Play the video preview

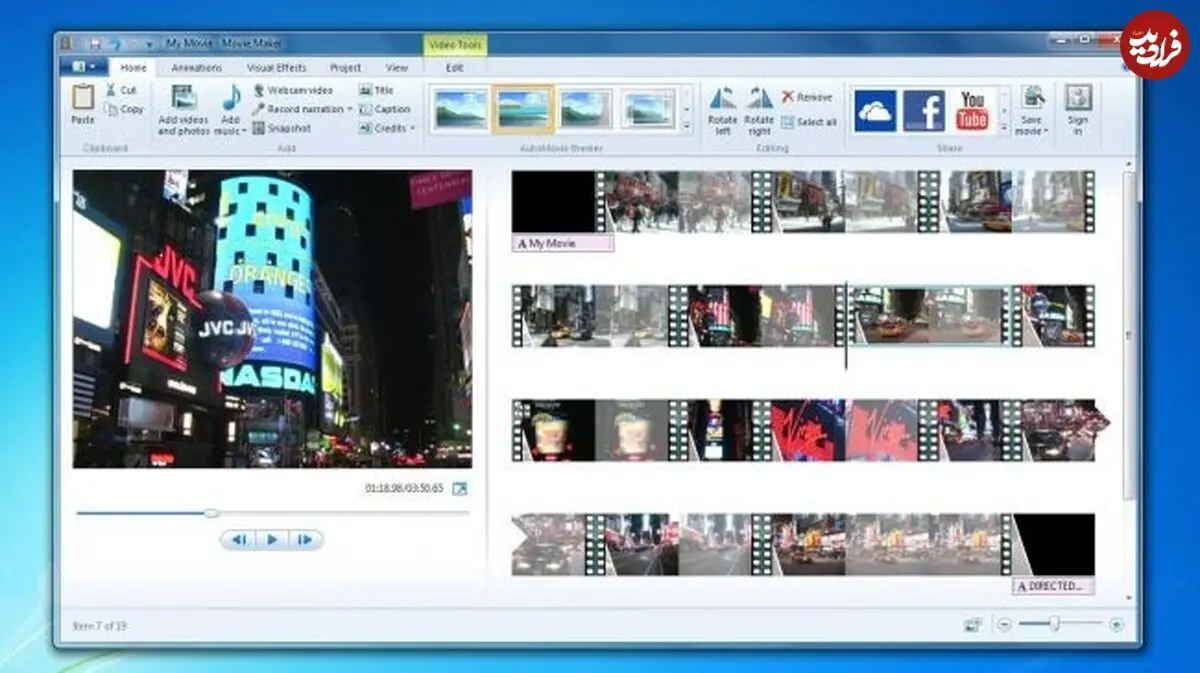pos(272,540)
